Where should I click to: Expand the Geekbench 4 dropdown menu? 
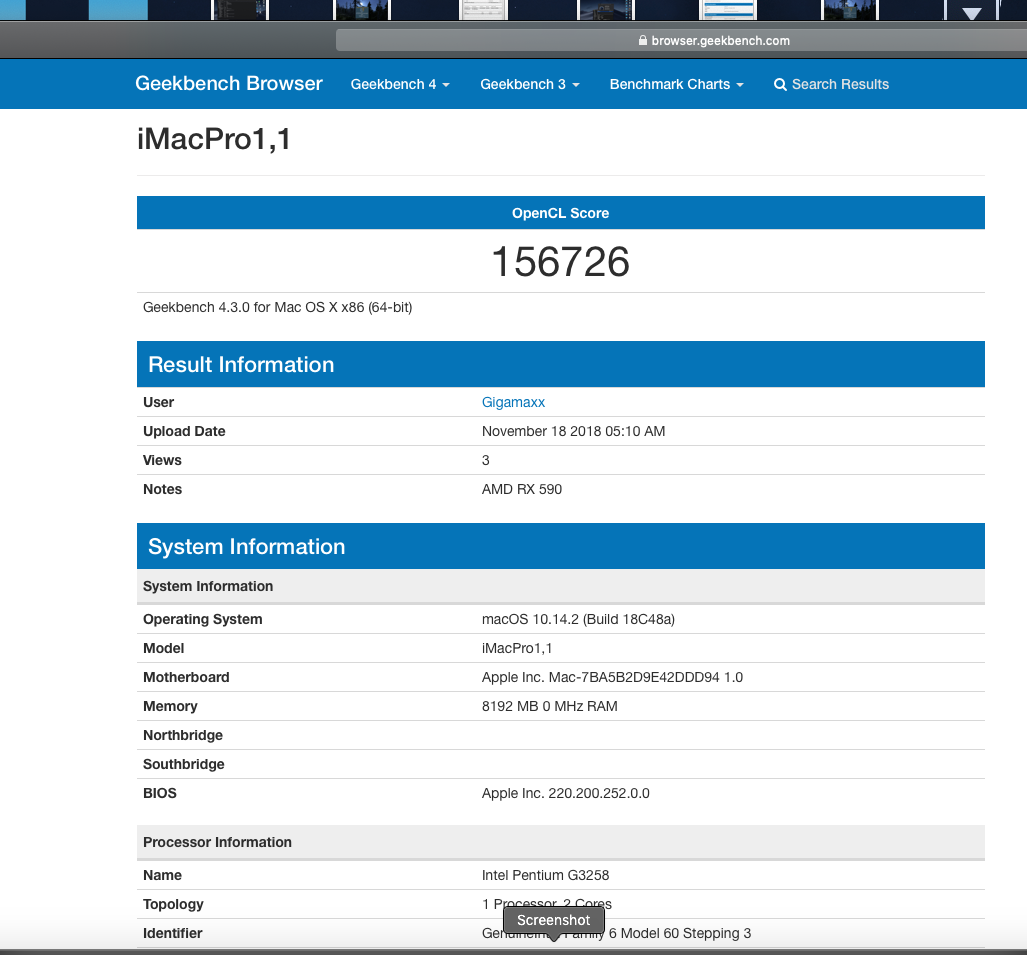pos(400,84)
